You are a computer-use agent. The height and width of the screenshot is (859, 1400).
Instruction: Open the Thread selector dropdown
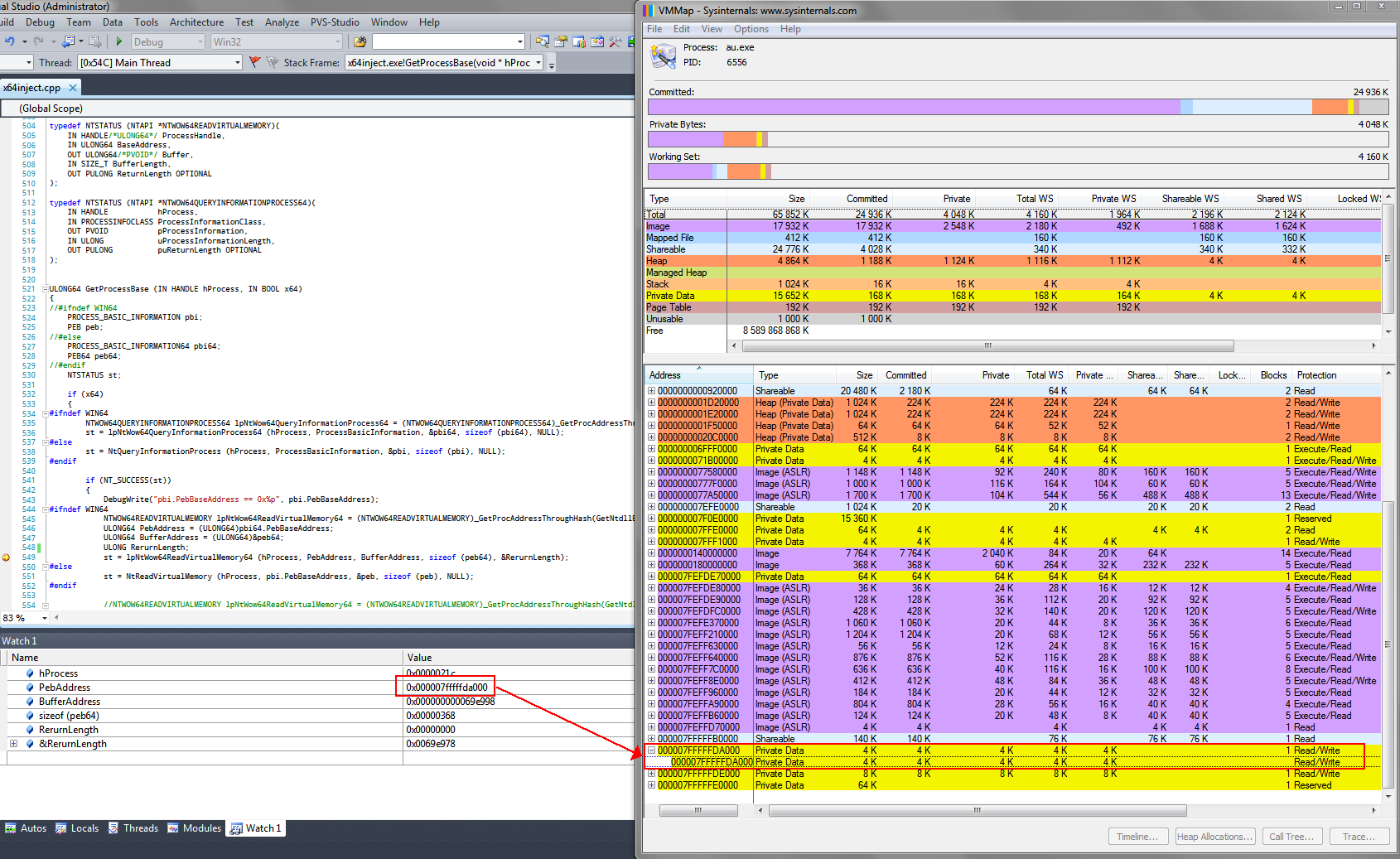pos(238,62)
